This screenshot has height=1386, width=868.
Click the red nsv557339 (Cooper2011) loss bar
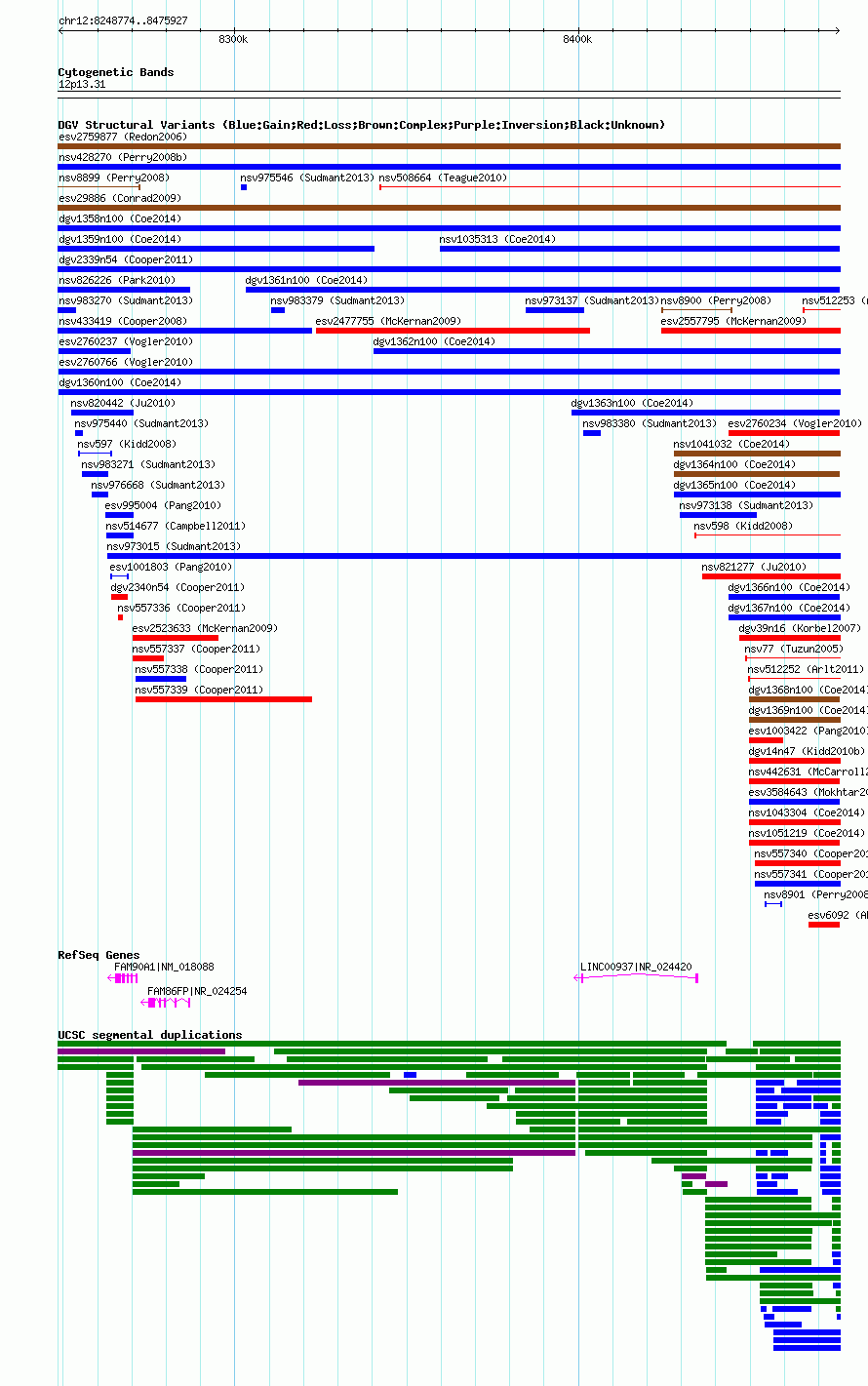[x=223, y=699]
